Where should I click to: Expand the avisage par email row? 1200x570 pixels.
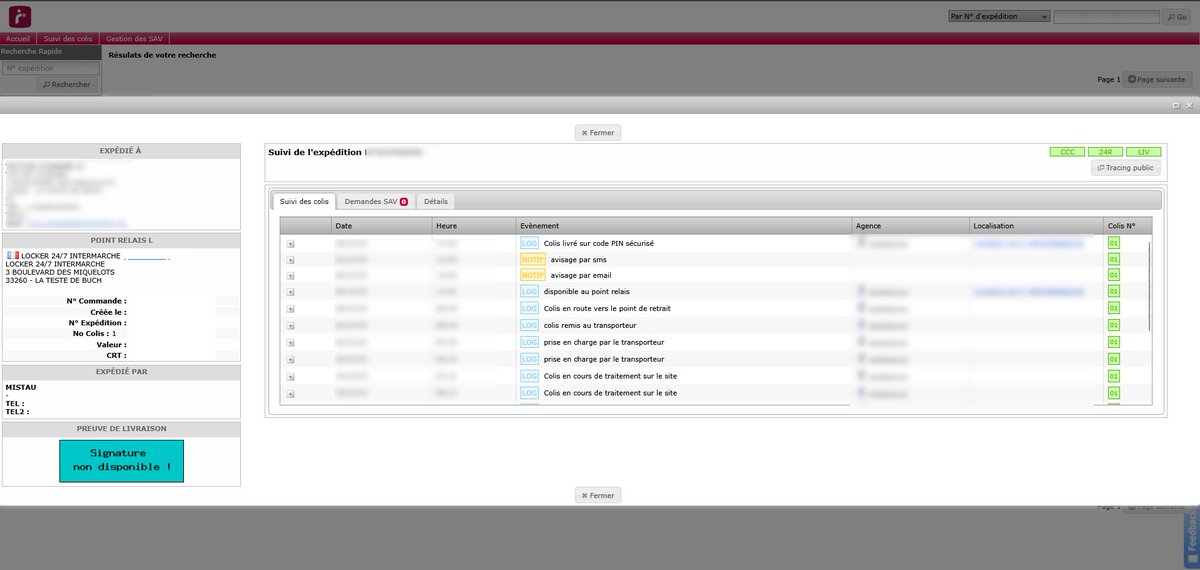[x=290, y=275]
